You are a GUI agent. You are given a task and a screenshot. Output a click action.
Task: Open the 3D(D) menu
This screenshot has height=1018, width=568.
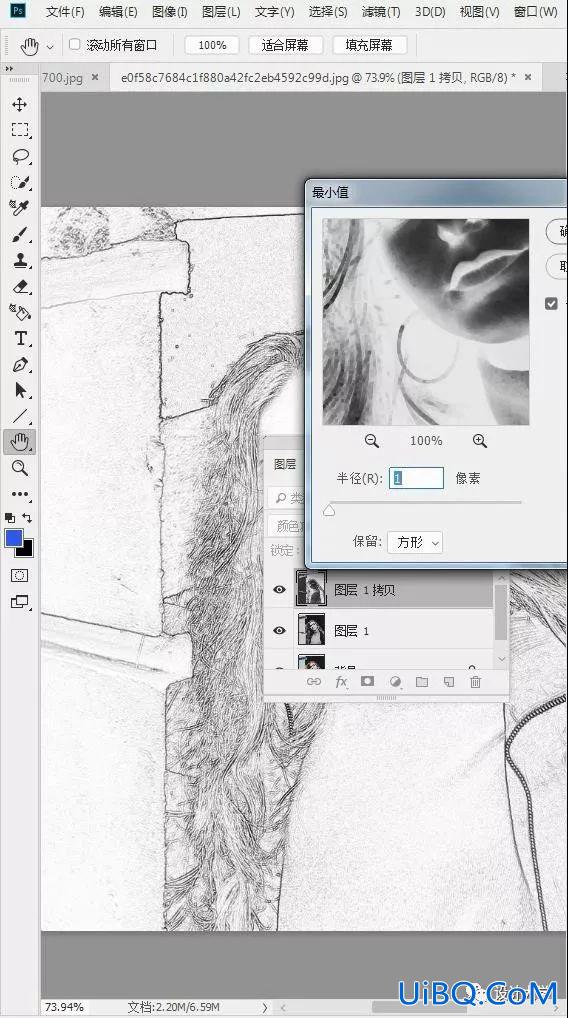[430, 12]
